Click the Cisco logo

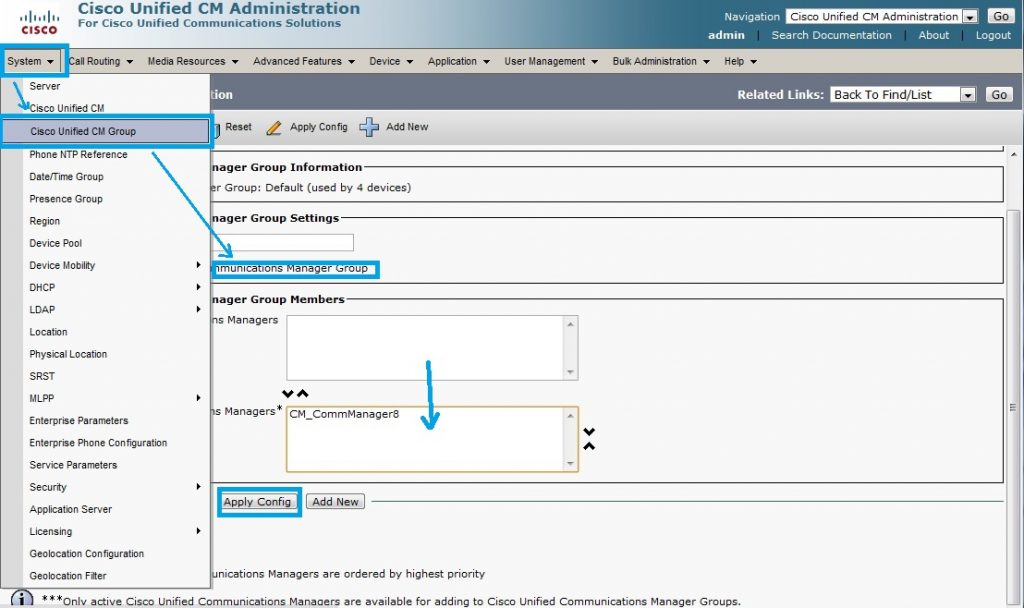coord(39,21)
